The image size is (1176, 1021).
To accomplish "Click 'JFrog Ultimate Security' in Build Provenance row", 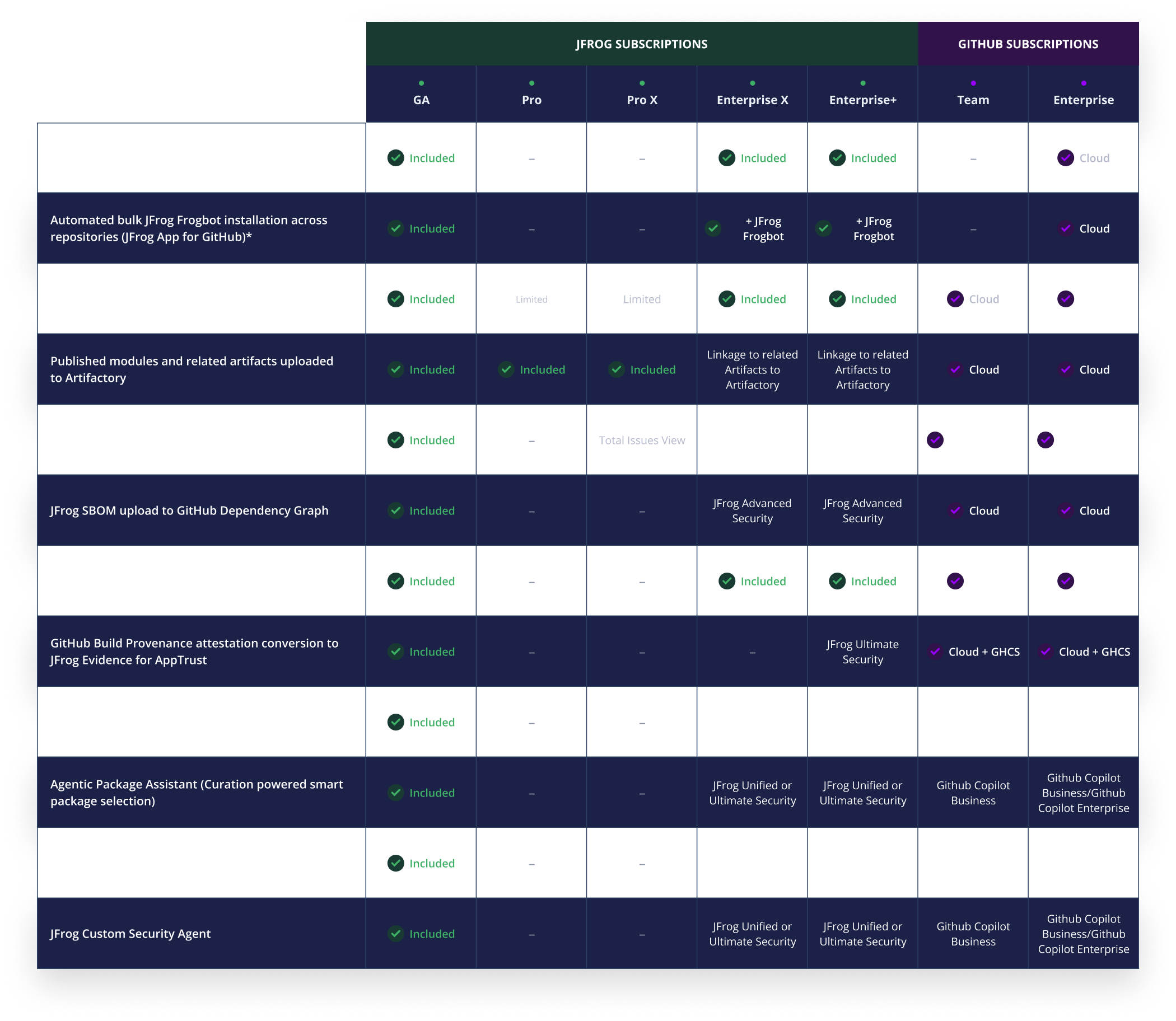I will click(862, 652).
